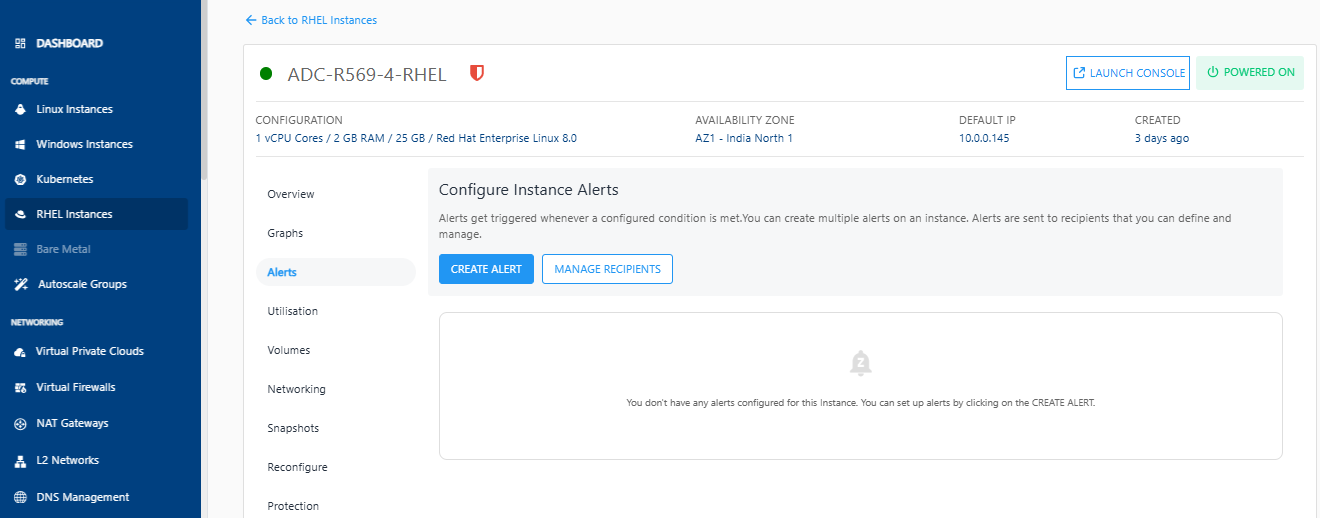
Task: Click the instance name ADC-R569-4-RHEL
Action: pos(367,74)
